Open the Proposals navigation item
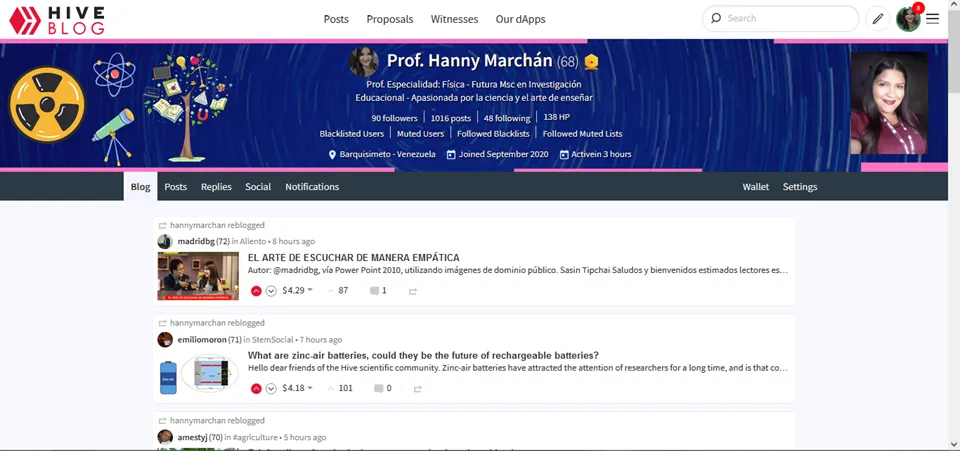 point(390,19)
